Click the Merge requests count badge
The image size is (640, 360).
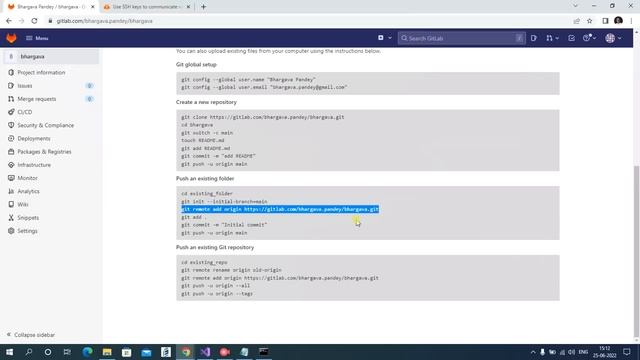[89, 99]
